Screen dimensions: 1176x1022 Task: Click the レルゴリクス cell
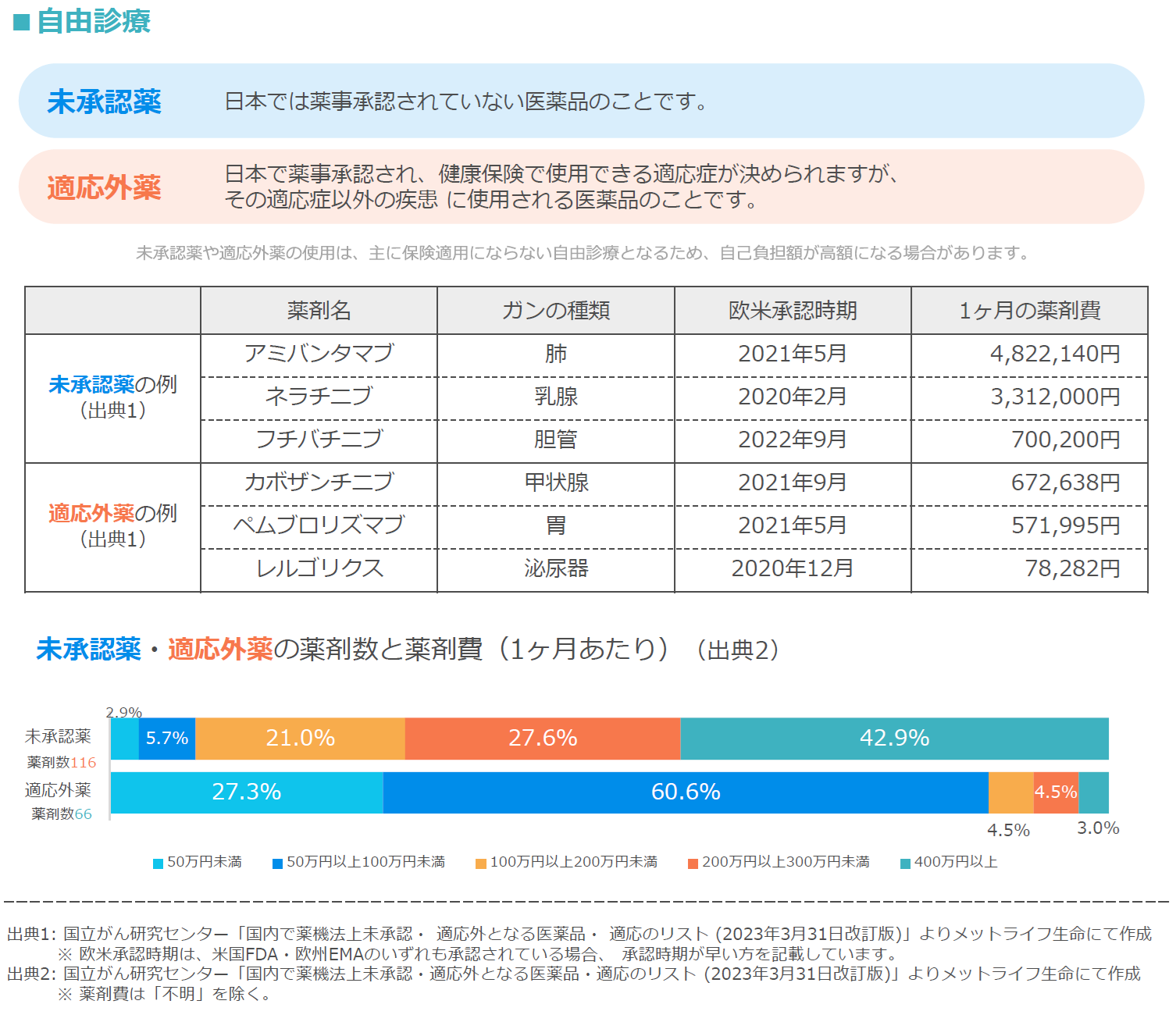pyautogui.click(x=319, y=569)
